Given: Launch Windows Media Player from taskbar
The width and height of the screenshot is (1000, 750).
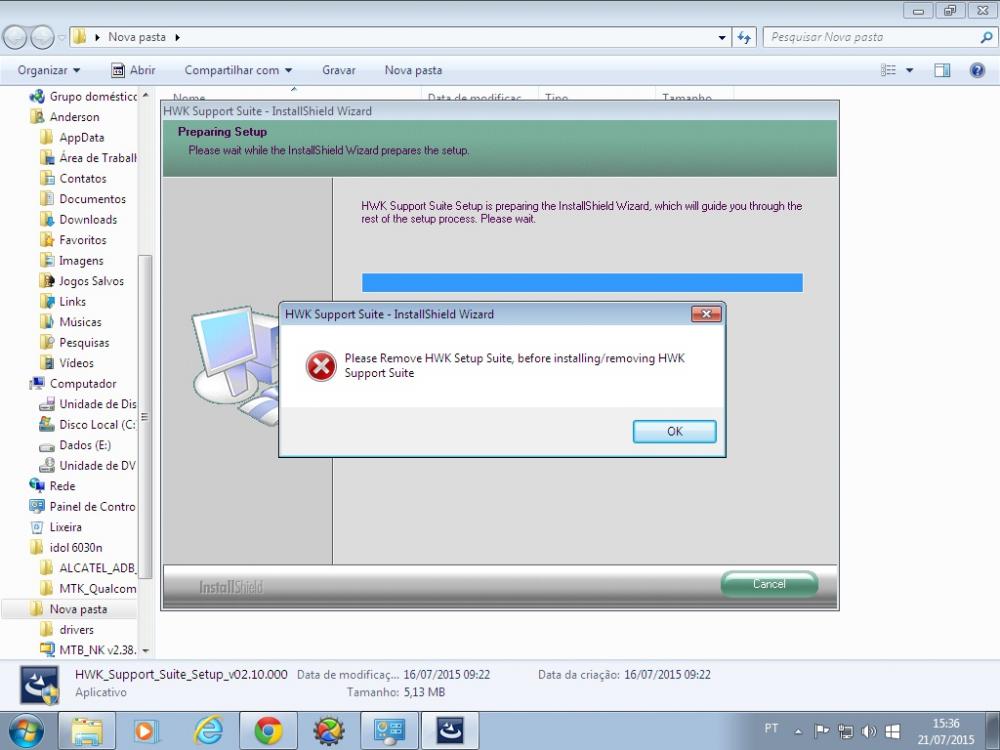Looking at the screenshot, I should (x=146, y=731).
